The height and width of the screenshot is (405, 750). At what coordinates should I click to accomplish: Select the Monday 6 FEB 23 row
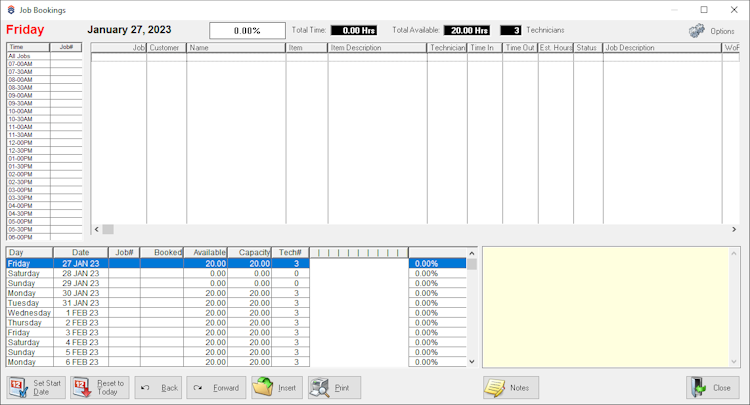pos(236,362)
